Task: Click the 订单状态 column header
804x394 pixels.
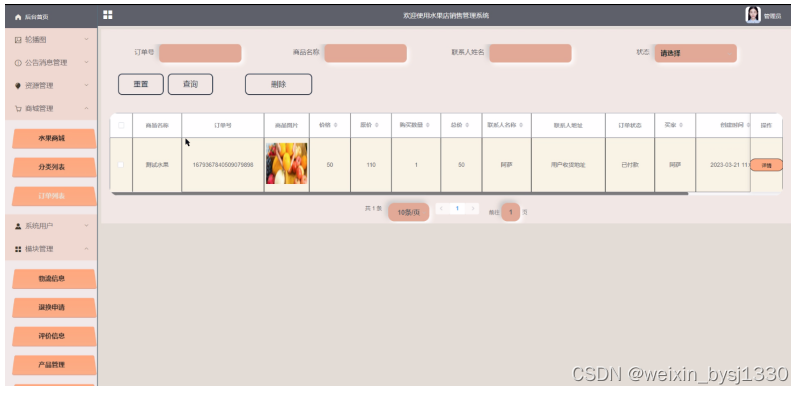Action: coord(630,125)
